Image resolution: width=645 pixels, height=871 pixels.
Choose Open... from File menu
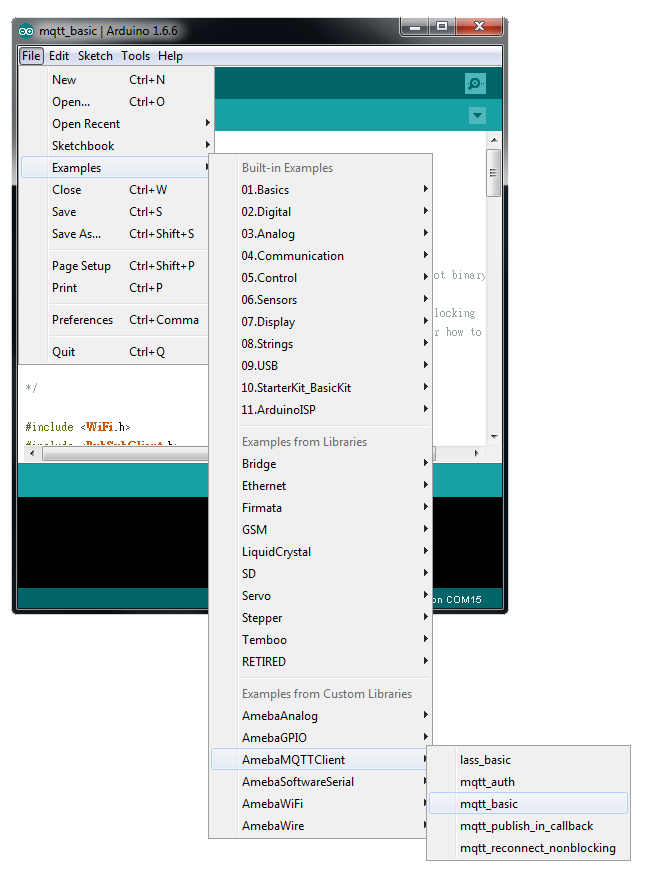point(117,102)
